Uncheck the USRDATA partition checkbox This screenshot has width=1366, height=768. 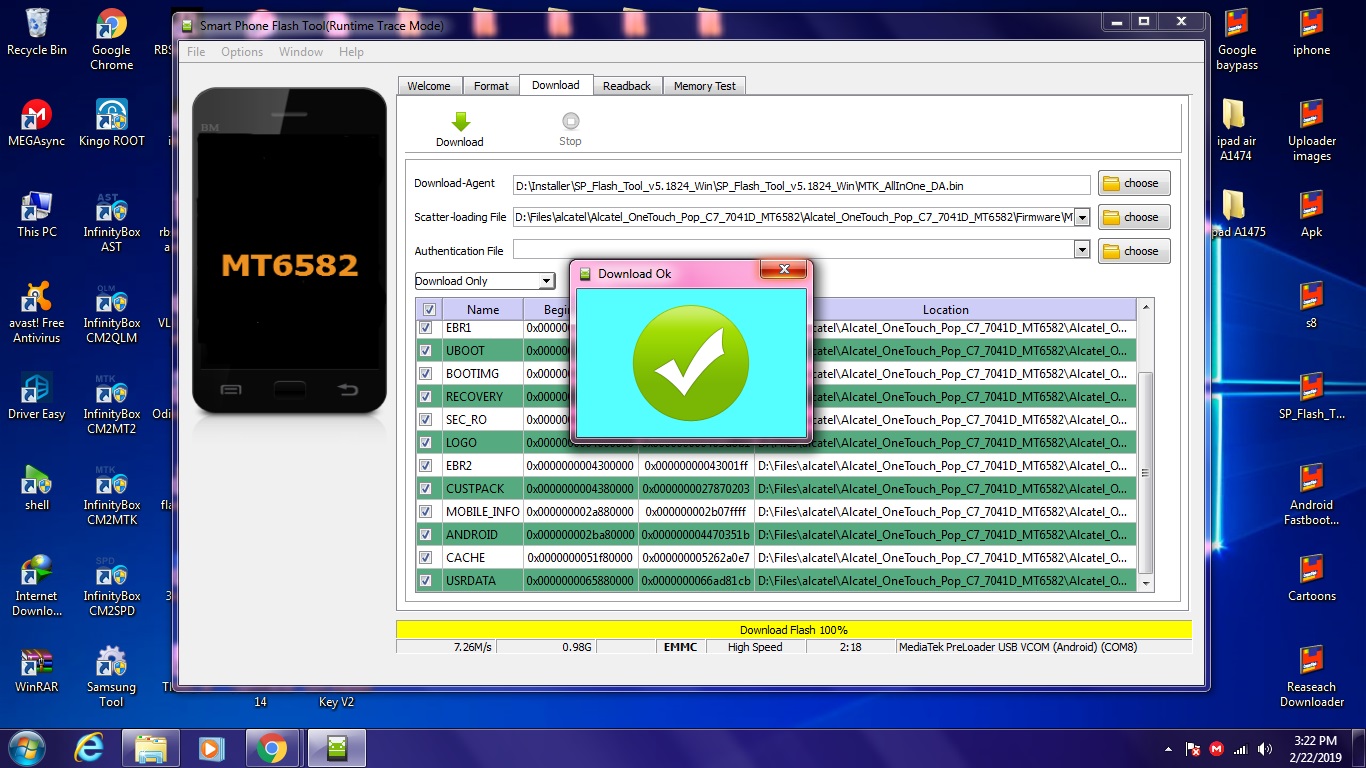(x=426, y=581)
